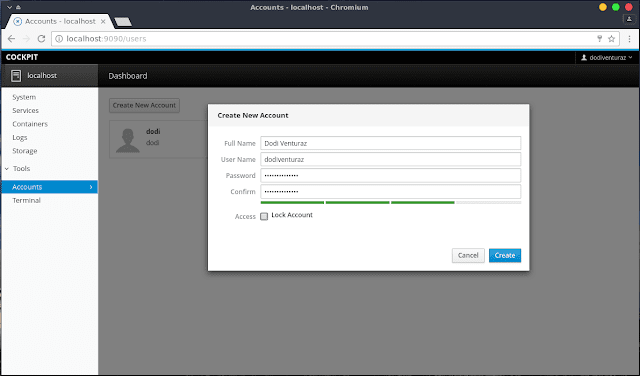Click the password strength meter bar
This screenshot has height=376, width=640.
[x=391, y=202]
